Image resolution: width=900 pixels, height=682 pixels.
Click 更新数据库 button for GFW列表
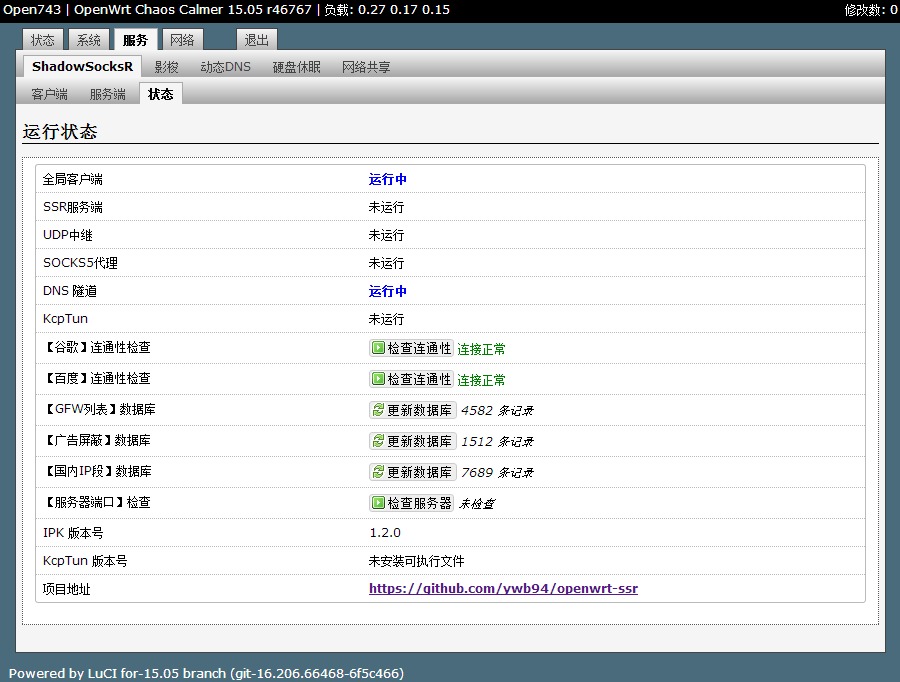(413, 410)
